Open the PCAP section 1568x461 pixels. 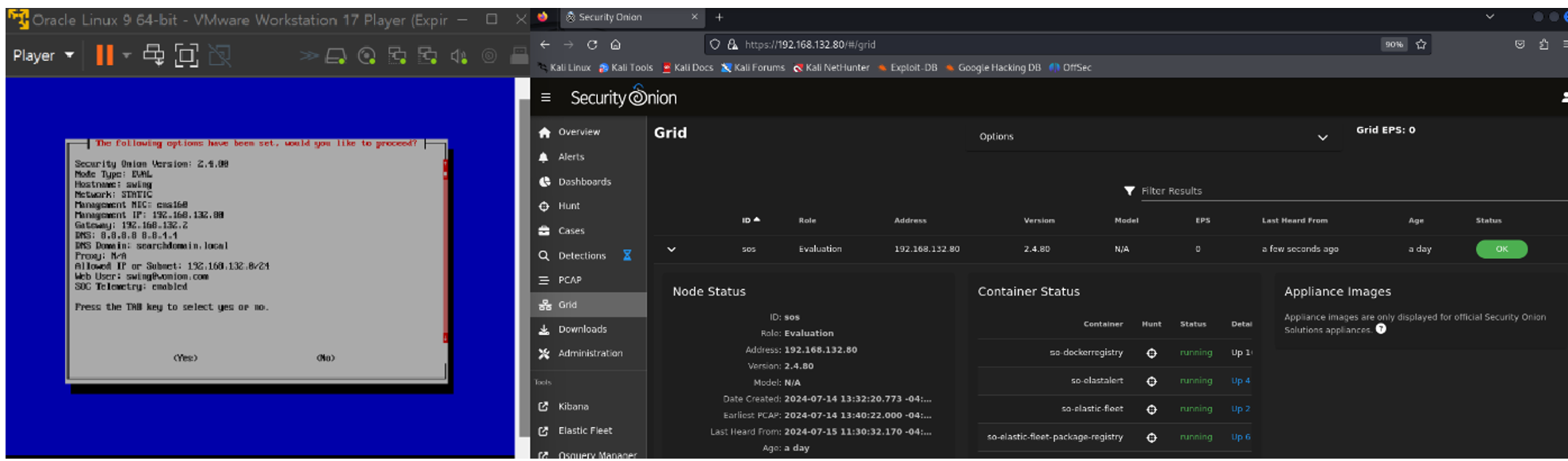[569, 280]
